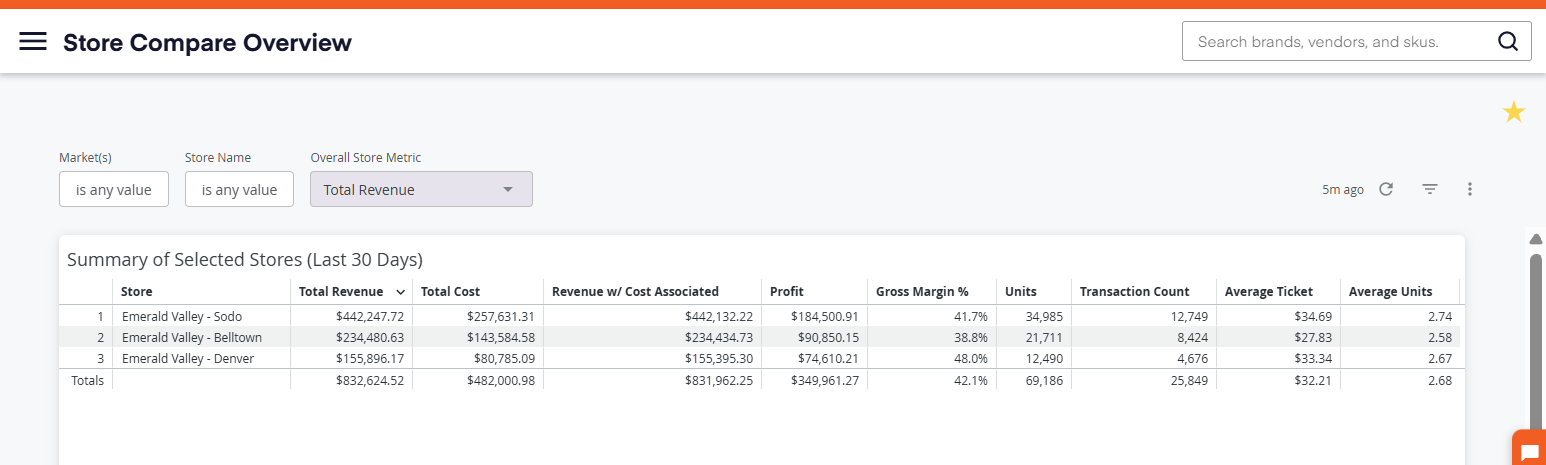This screenshot has height=465, width=1546.
Task: Click the Total Revenue sort arrow
Action: pyautogui.click(x=400, y=292)
